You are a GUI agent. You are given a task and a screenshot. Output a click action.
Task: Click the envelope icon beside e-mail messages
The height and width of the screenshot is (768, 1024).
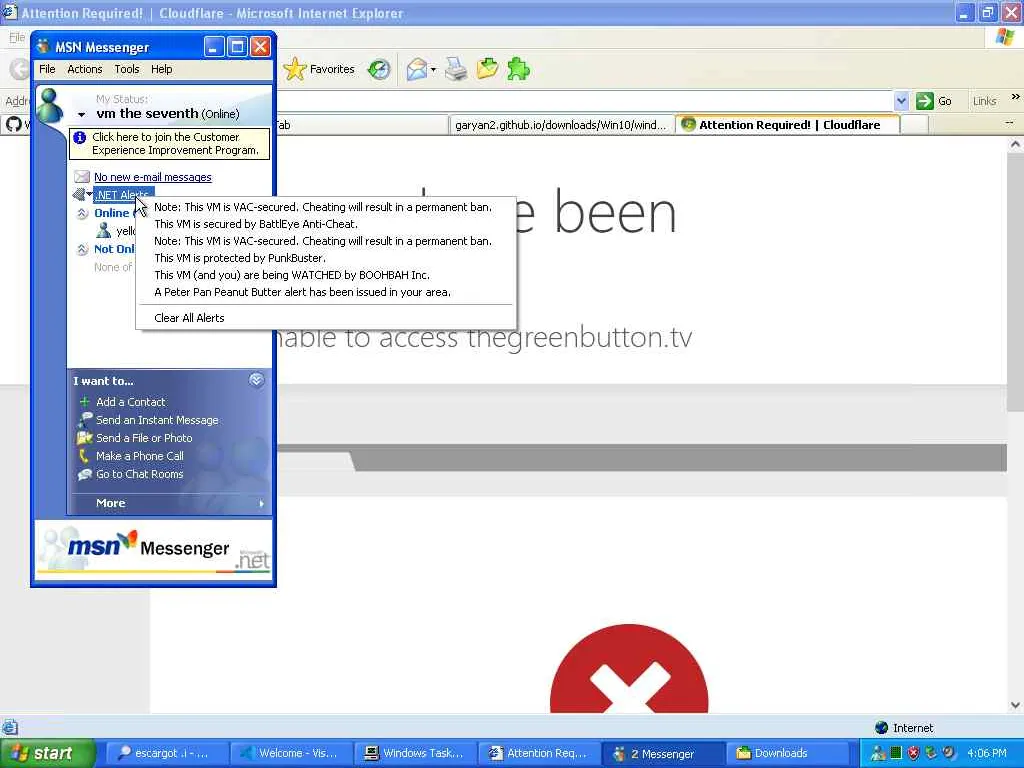click(82, 176)
